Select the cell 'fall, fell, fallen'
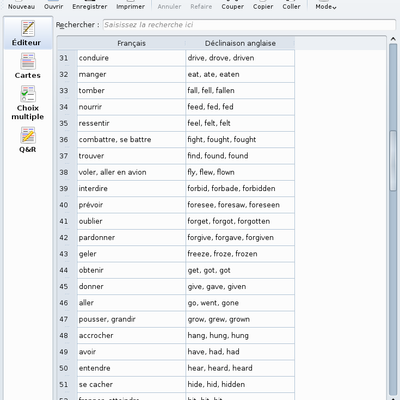The image size is (400, 400). 240,91
